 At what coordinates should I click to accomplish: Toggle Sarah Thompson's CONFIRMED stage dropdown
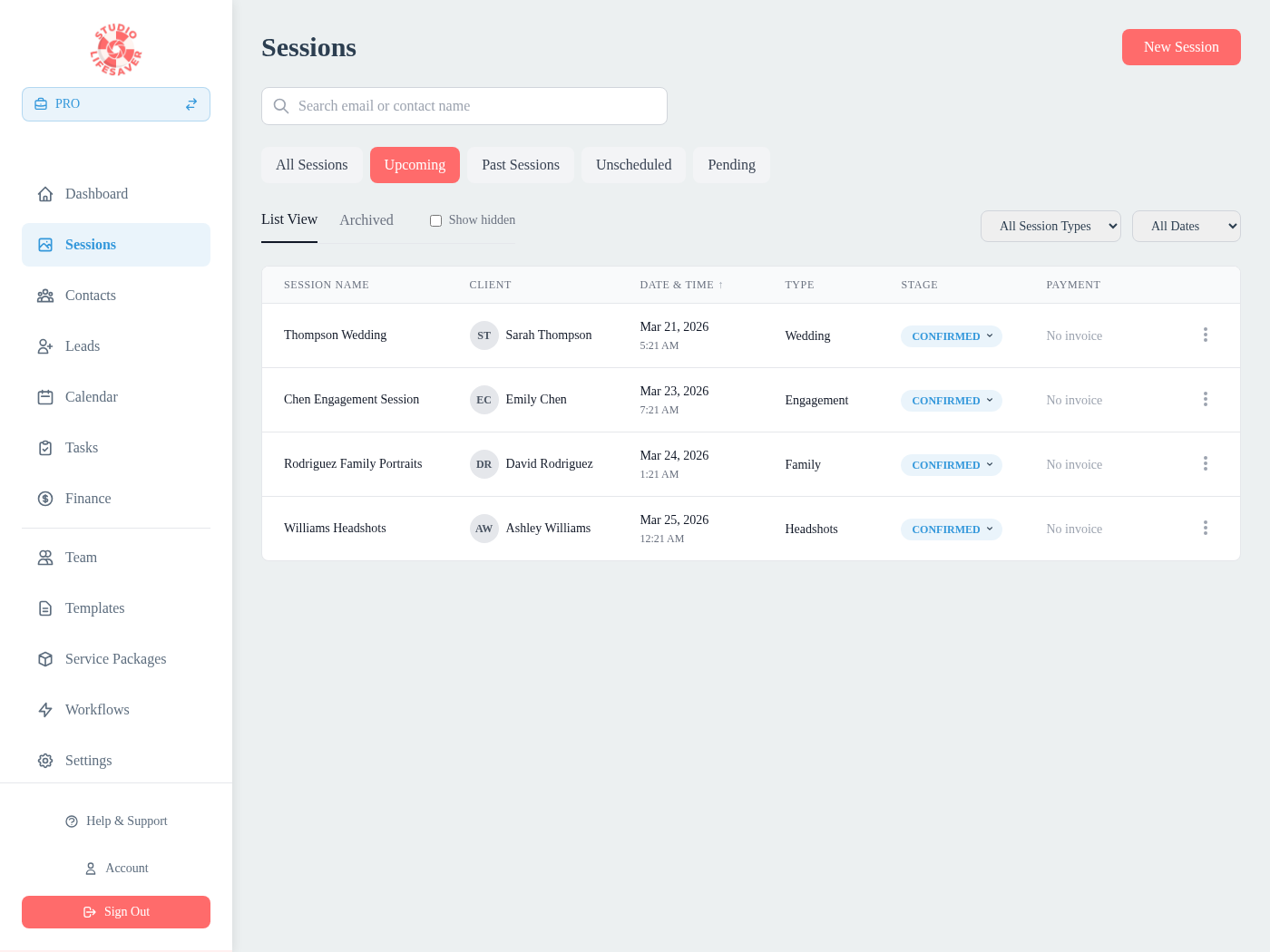coord(951,335)
